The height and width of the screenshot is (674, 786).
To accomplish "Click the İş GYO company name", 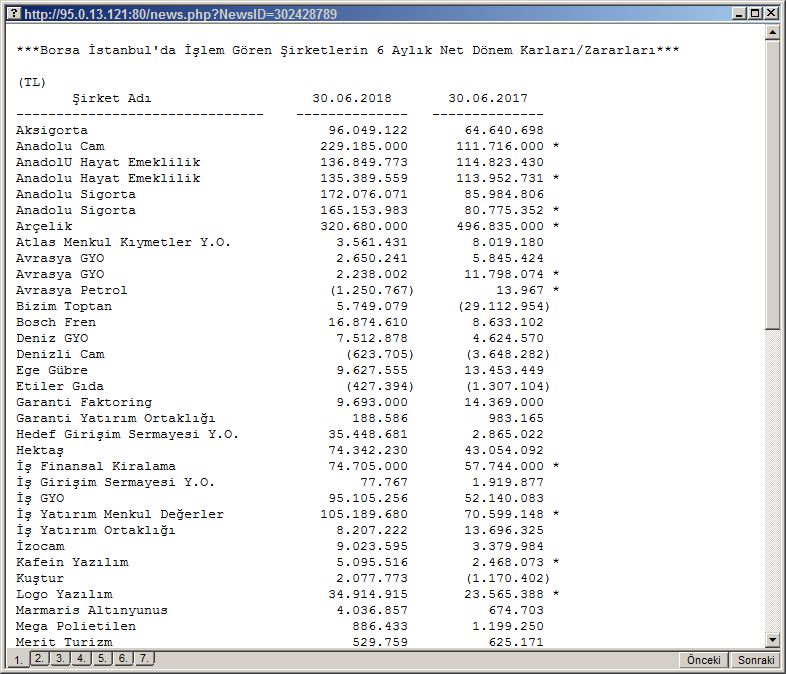I will pos(40,499).
